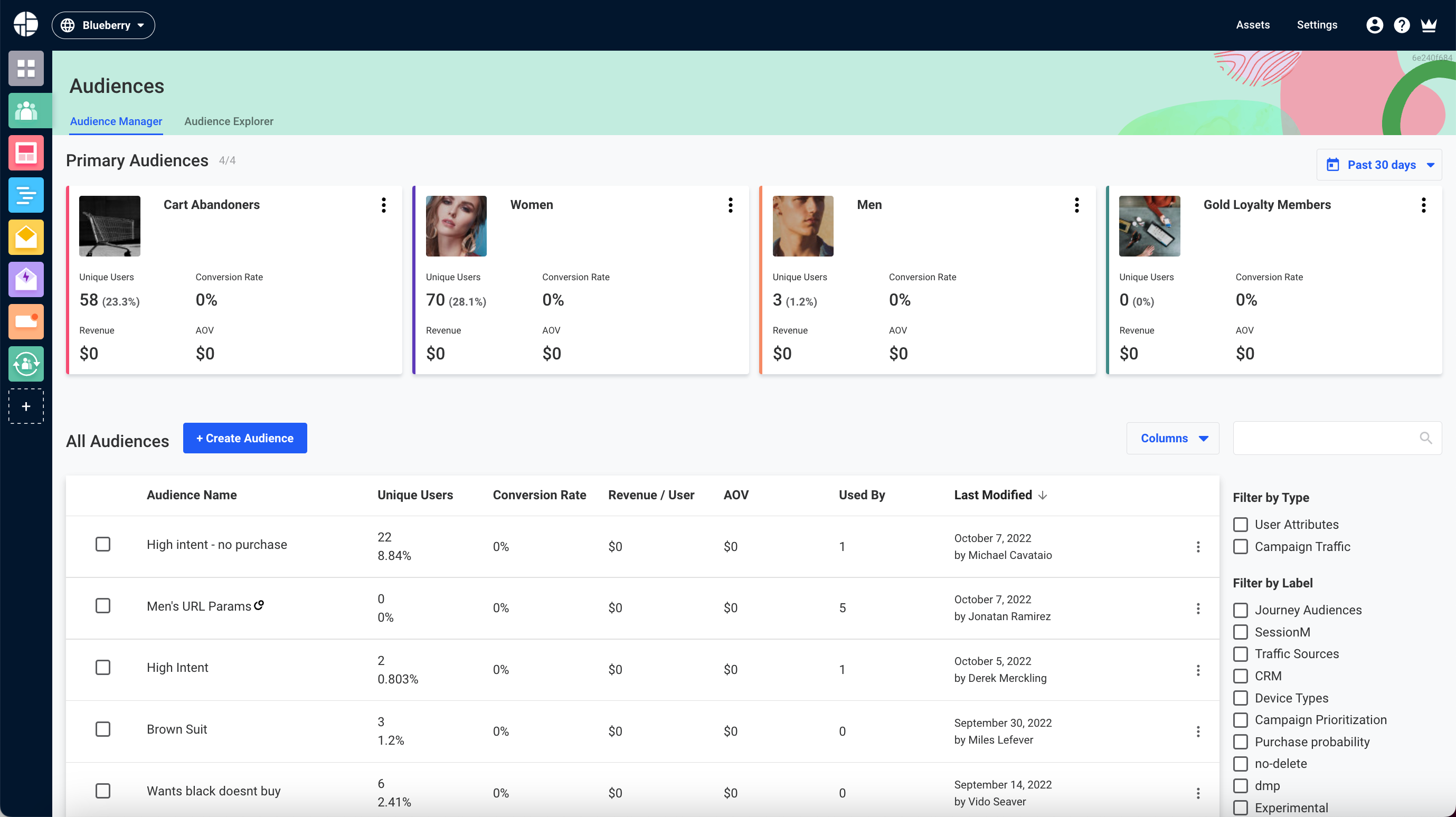Select the Audiences people icon in sidebar
Viewport: 1456px width, 817px height.
[26, 111]
